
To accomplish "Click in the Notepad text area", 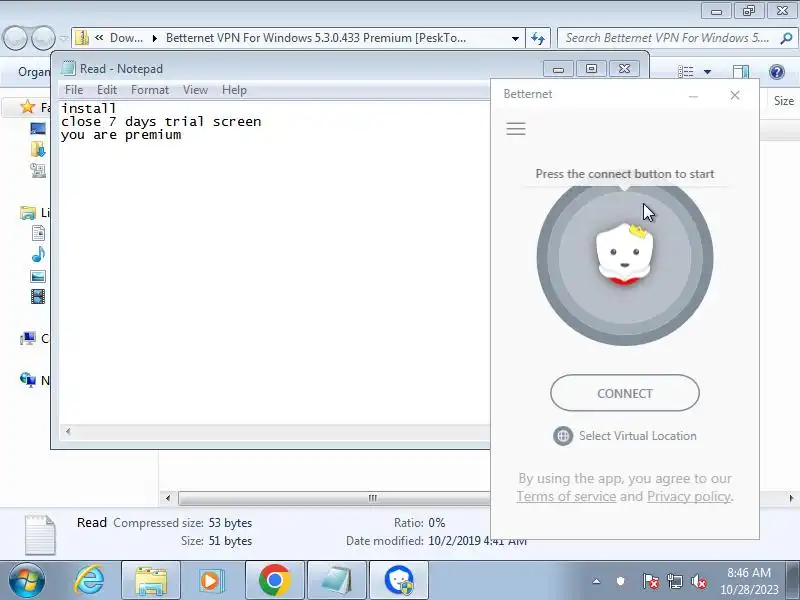I will [274, 263].
